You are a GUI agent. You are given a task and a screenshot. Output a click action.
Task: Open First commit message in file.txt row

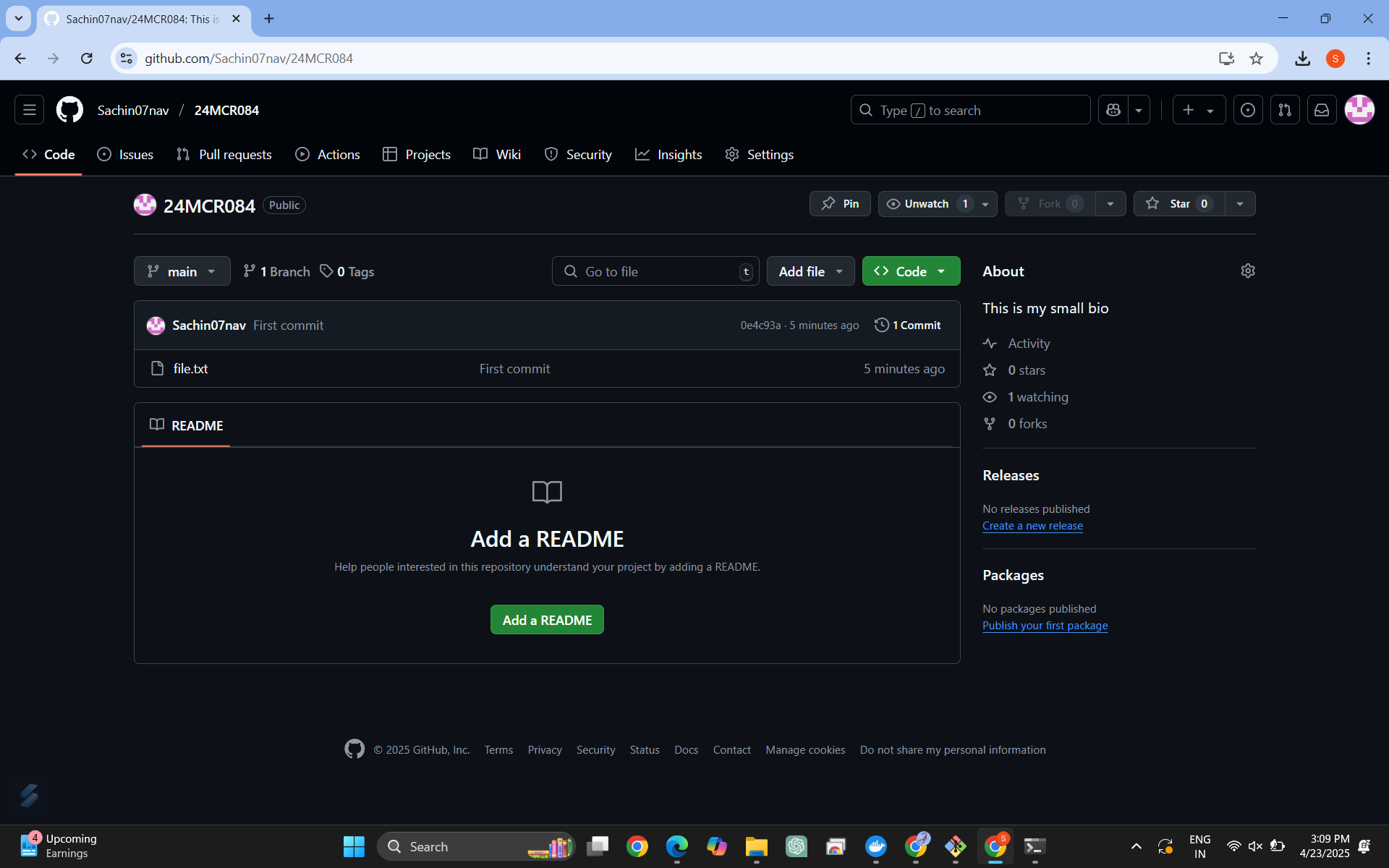pos(514,369)
